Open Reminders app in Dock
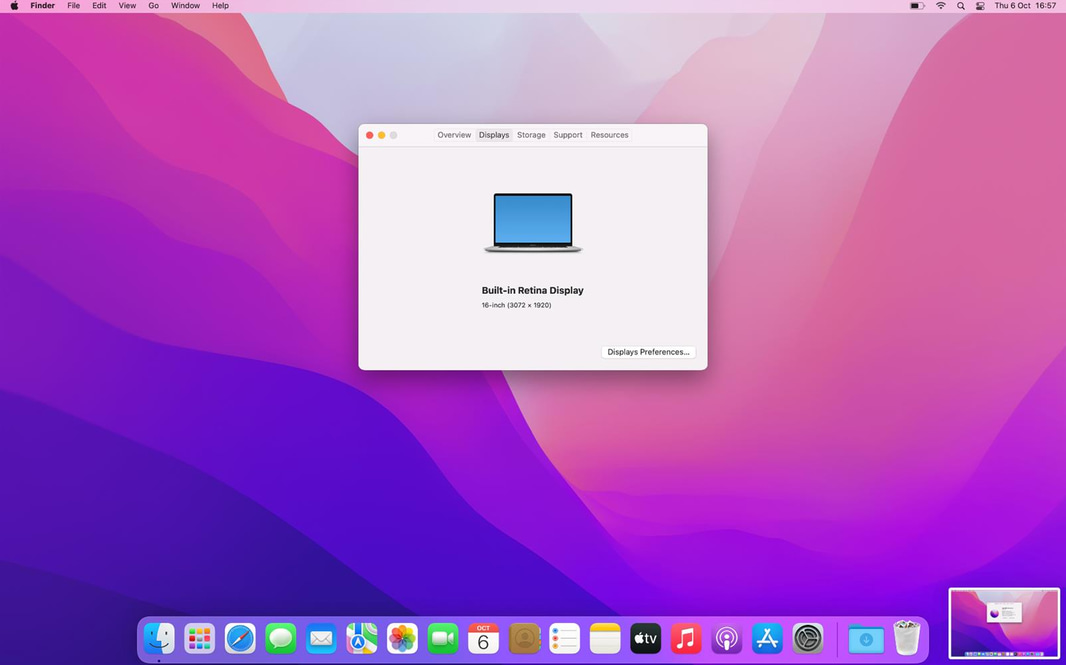1066x665 pixels. pyautogui.click(x=564, y=638)
